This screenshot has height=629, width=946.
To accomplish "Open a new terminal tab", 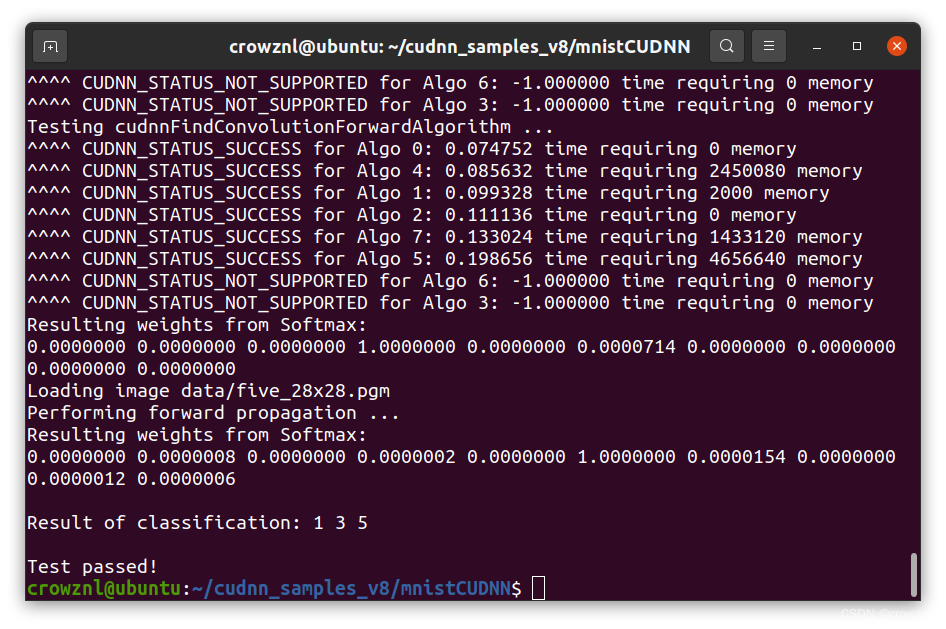I will pos(50,46).
